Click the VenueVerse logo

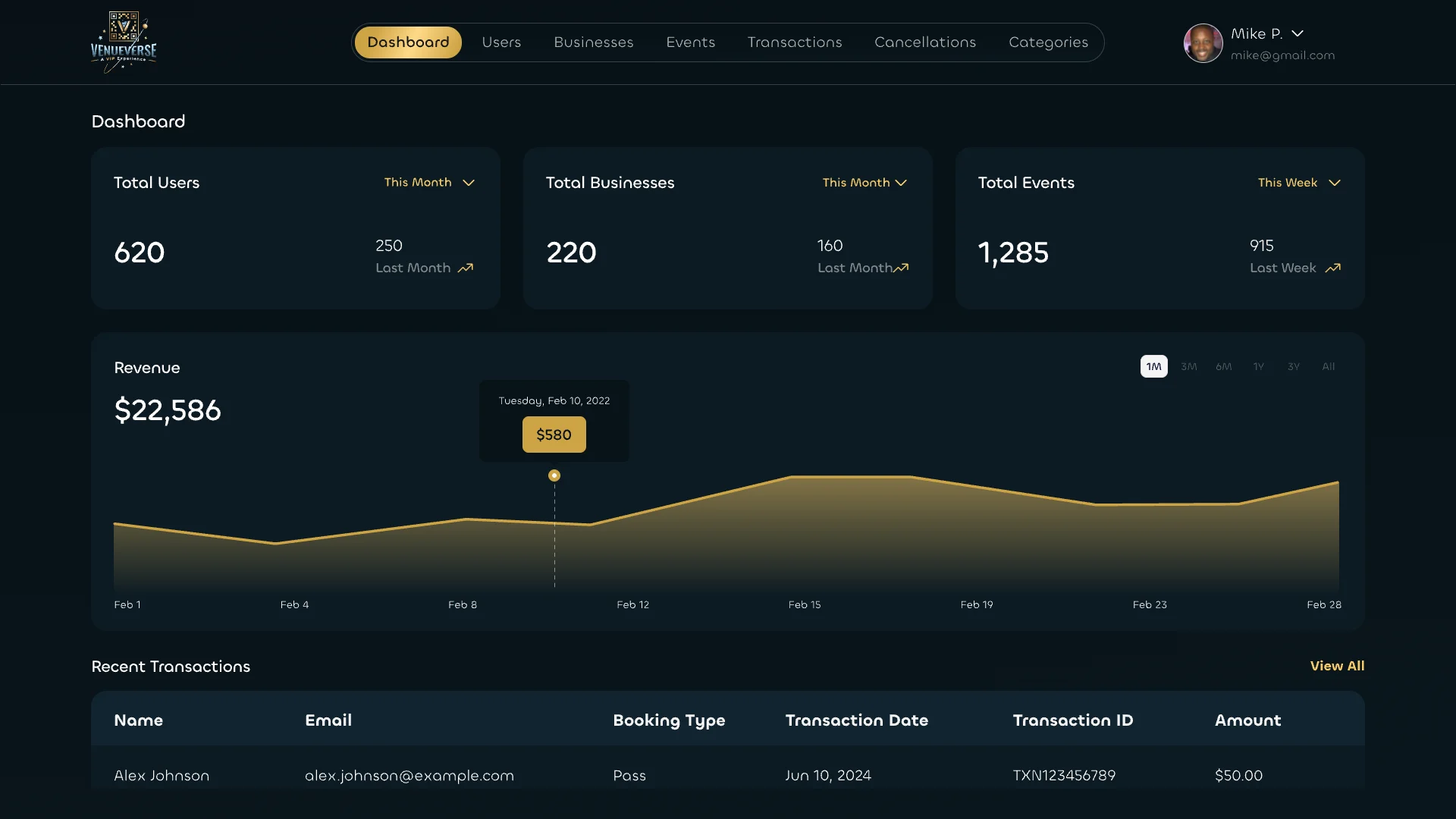(124, 42)
